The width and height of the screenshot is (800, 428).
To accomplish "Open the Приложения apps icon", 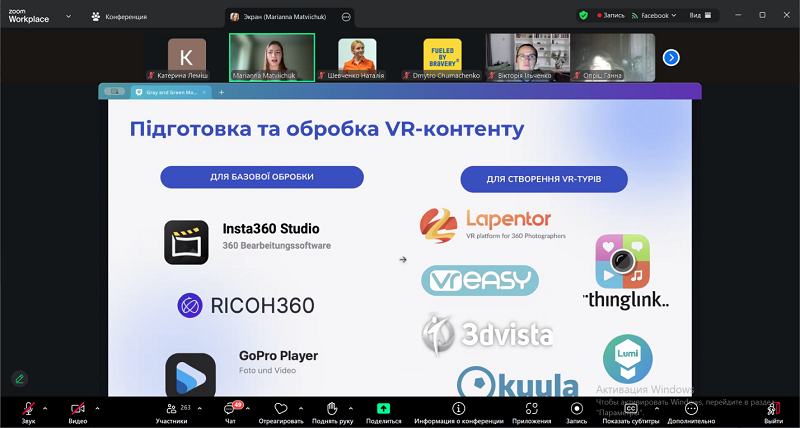I will click(x=532, y=410).
